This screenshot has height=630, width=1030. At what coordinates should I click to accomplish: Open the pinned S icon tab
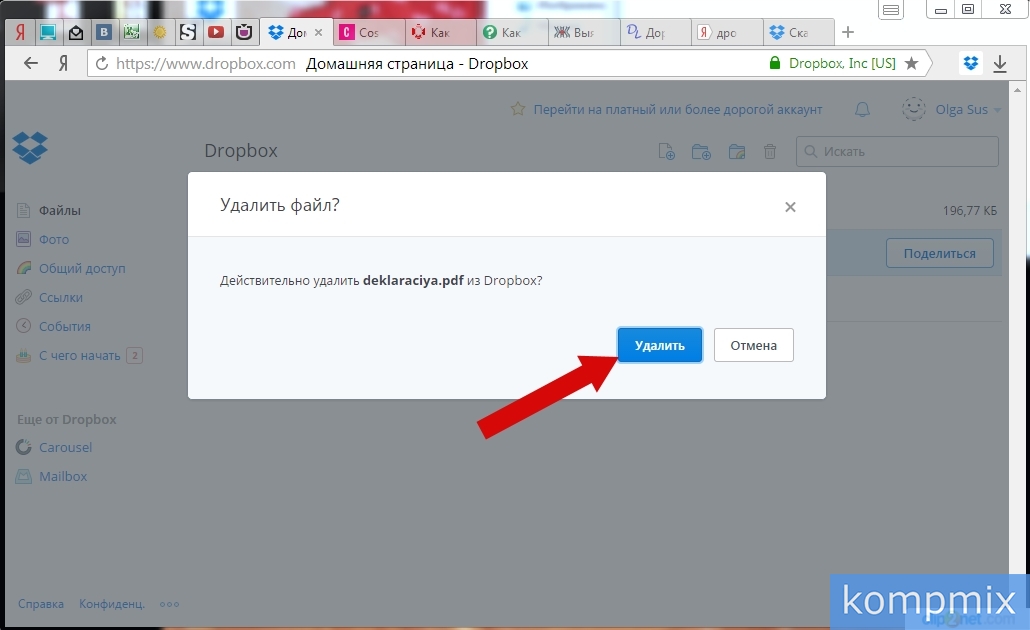188,32
